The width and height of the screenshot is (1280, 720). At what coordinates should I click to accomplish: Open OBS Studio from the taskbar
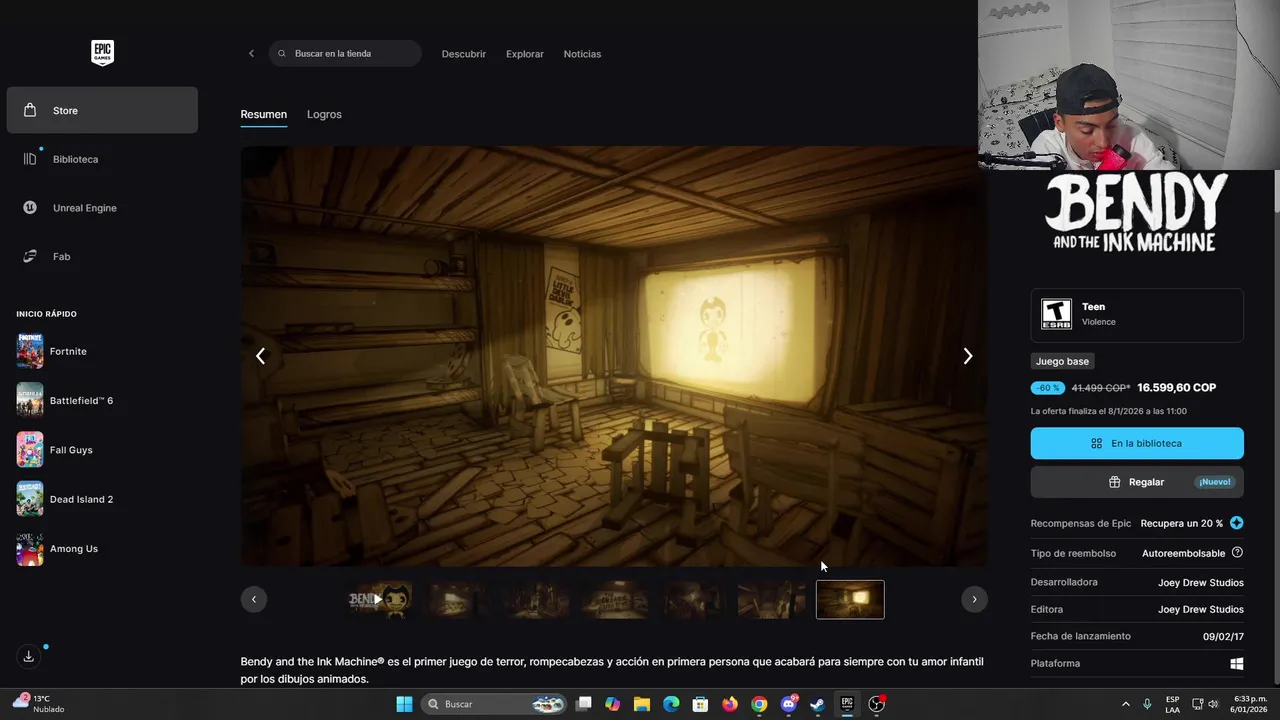click(877, 704)
